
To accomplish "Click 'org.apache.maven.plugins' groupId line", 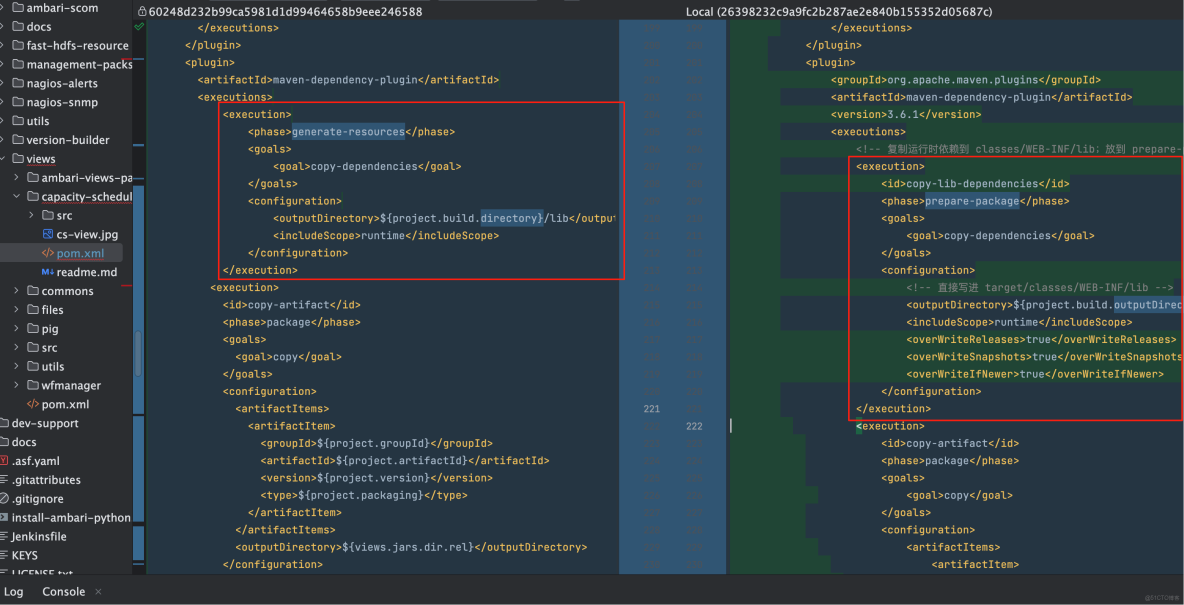I will coord(966,80).
